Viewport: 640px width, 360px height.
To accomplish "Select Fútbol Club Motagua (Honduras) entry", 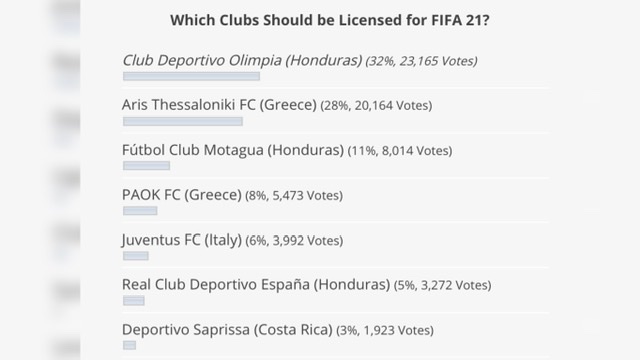I will point(233,150).
